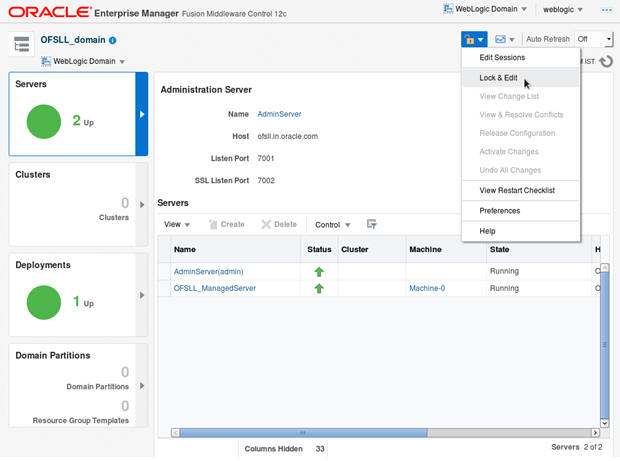Click the Create button

tap(227, 224)
